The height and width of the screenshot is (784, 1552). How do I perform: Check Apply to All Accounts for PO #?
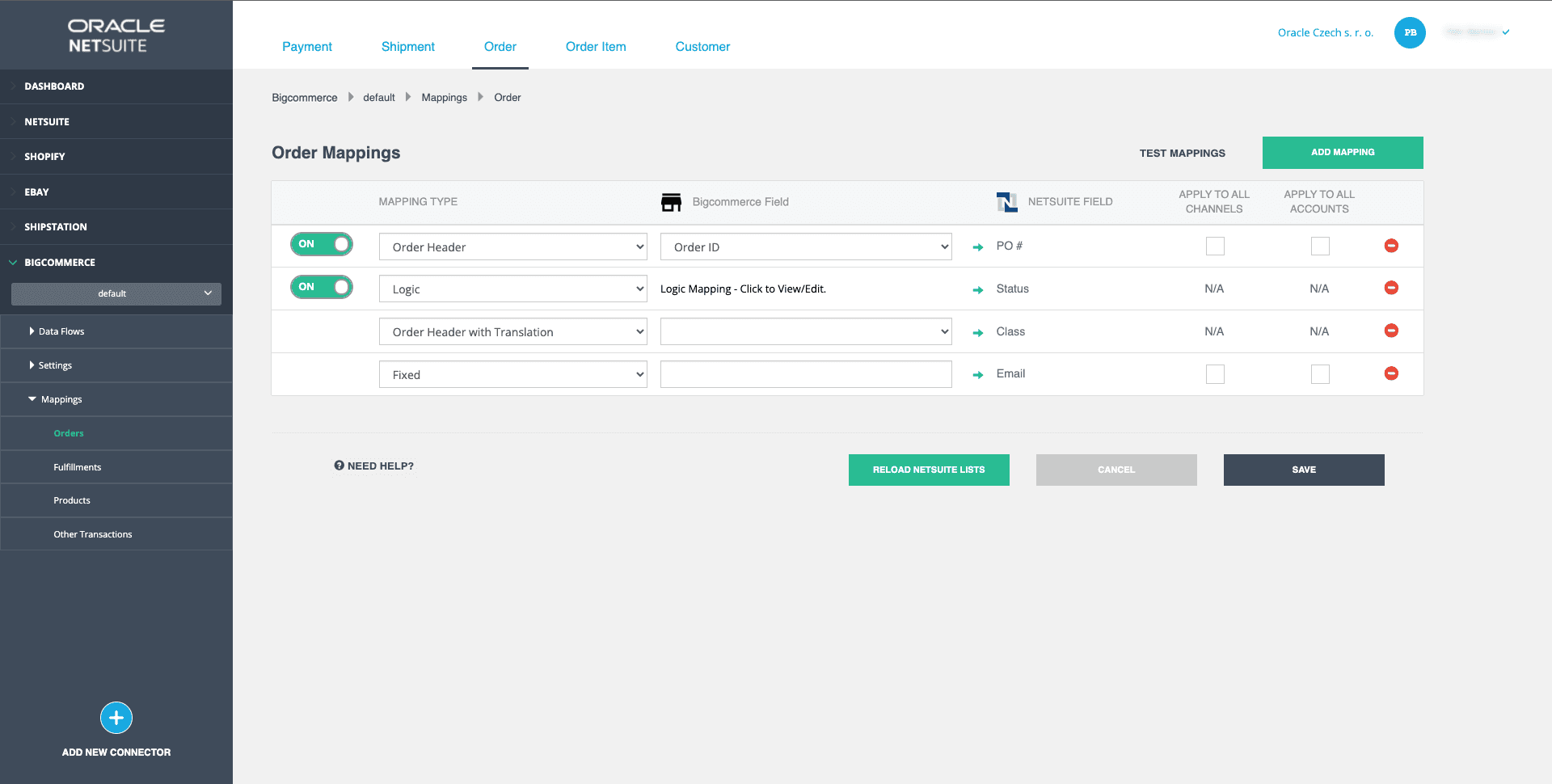[1320, 246]
